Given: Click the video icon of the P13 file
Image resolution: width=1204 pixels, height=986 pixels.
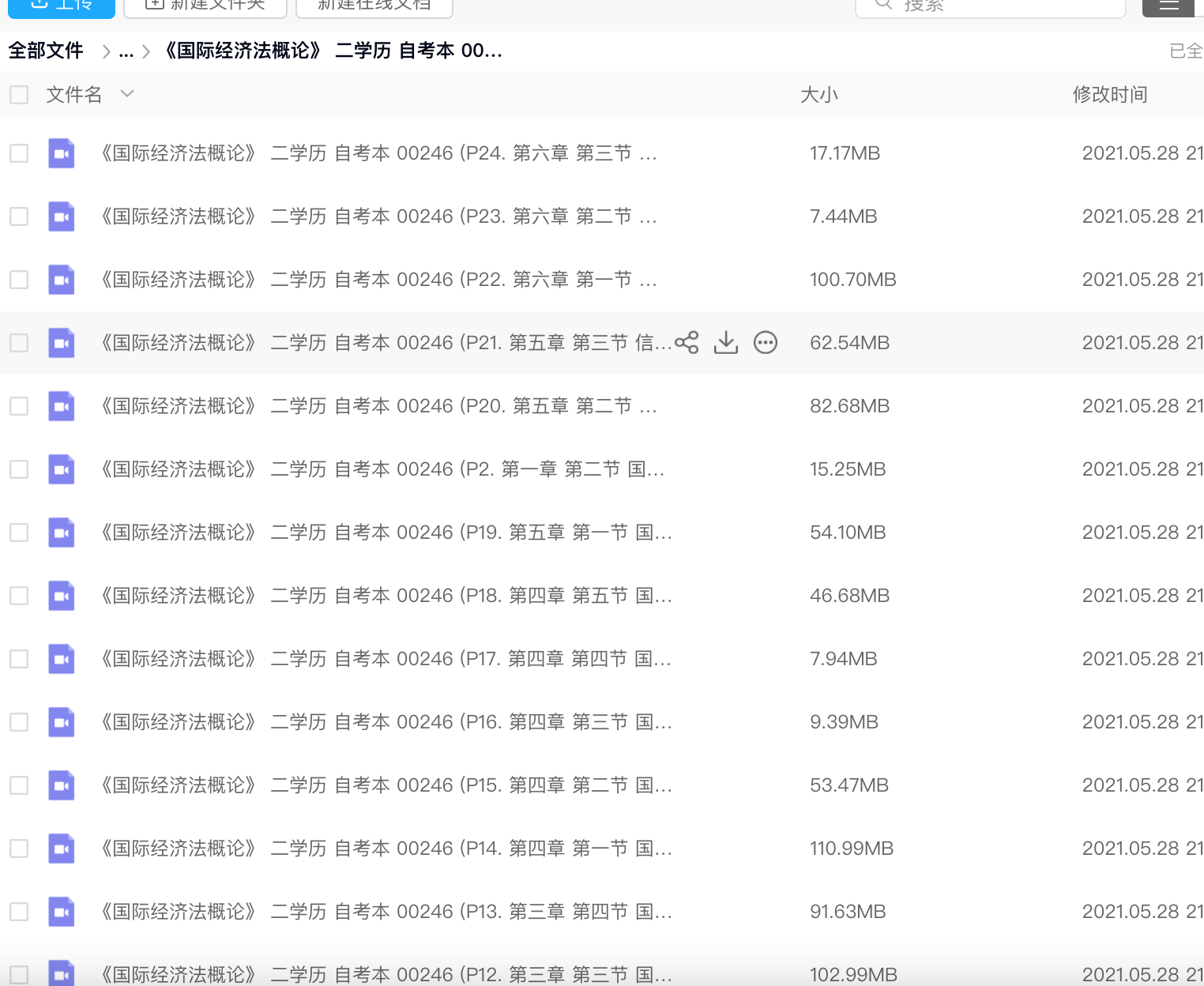Looking at the screenshot, I should click(62, 912).
